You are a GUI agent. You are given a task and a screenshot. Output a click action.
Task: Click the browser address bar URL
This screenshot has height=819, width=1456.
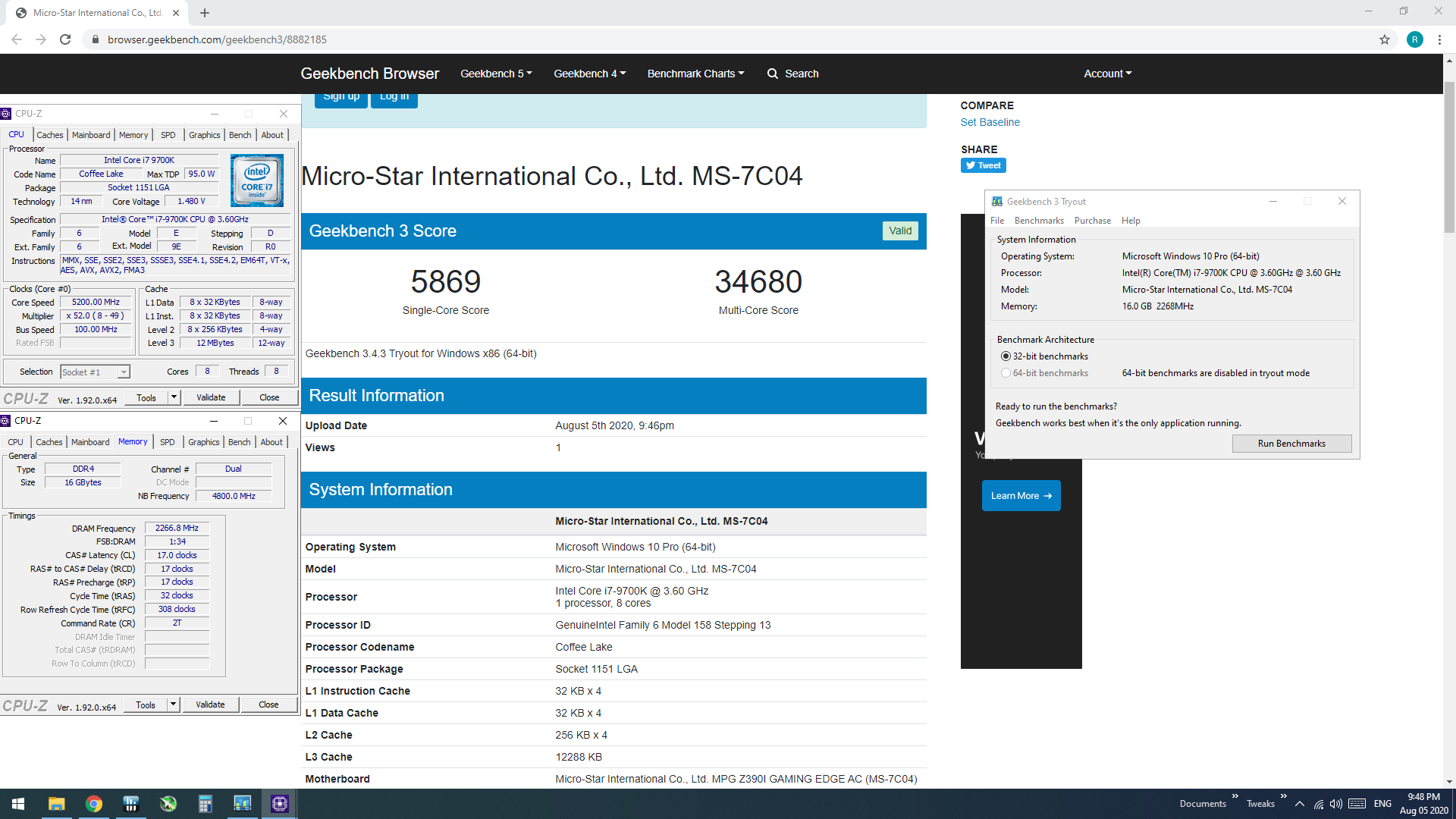(217, 39)
